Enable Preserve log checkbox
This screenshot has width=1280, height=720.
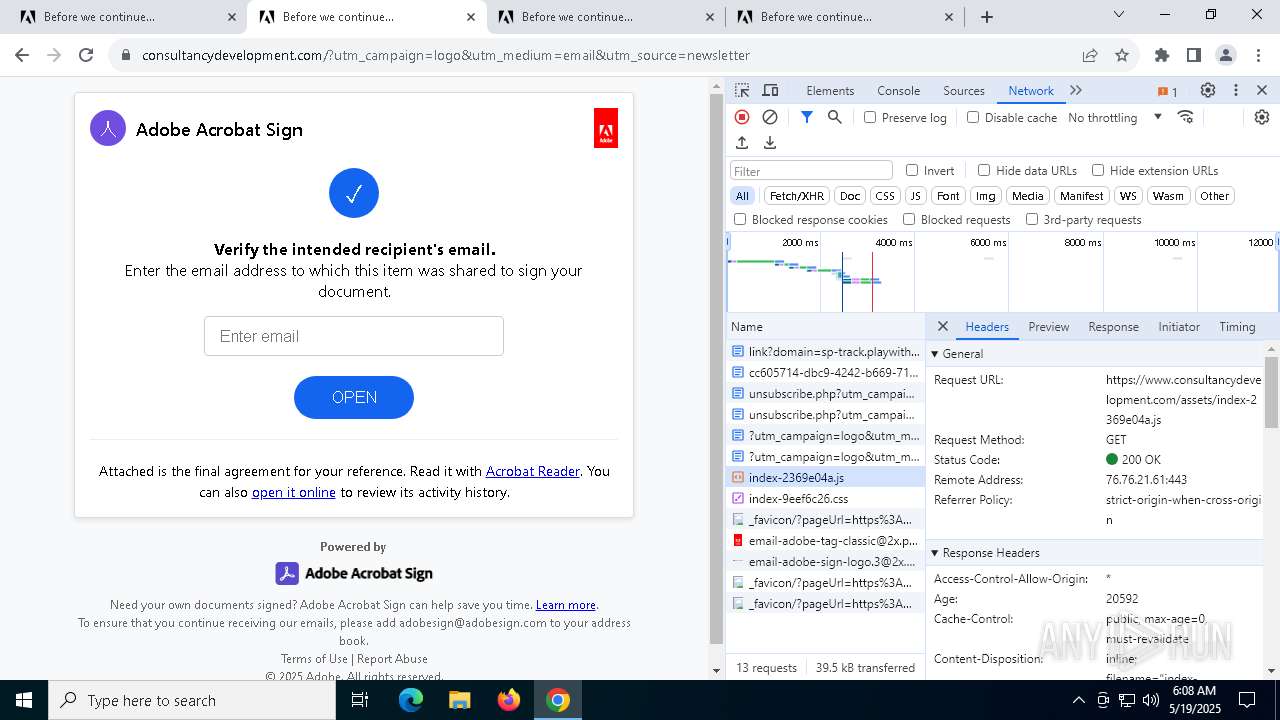coord(870,117)
